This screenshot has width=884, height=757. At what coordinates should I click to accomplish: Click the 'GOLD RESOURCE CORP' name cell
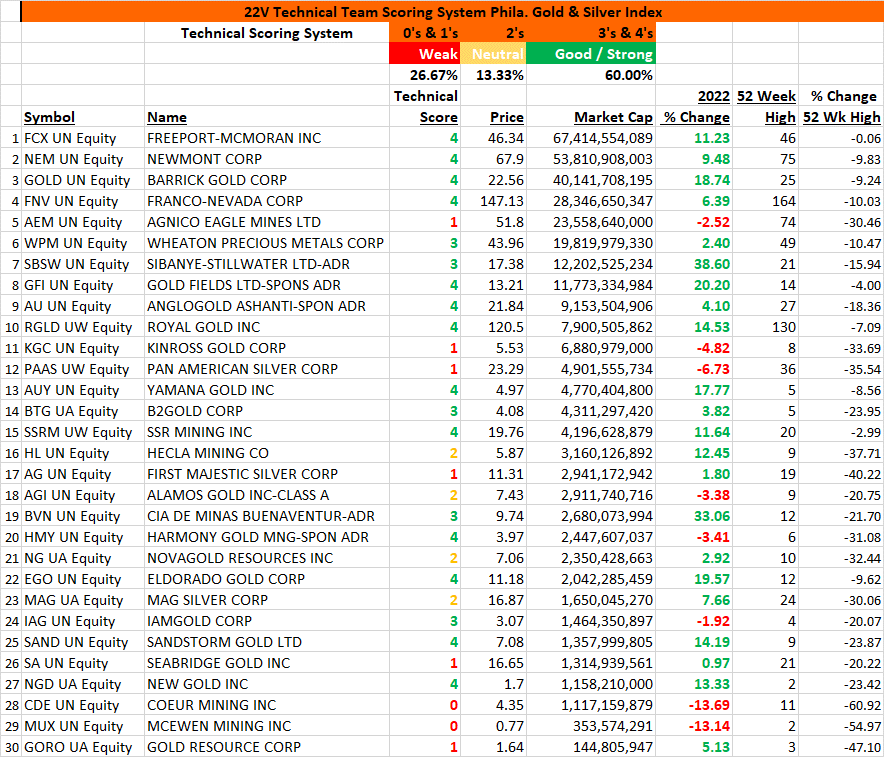(x=267, y=747)
